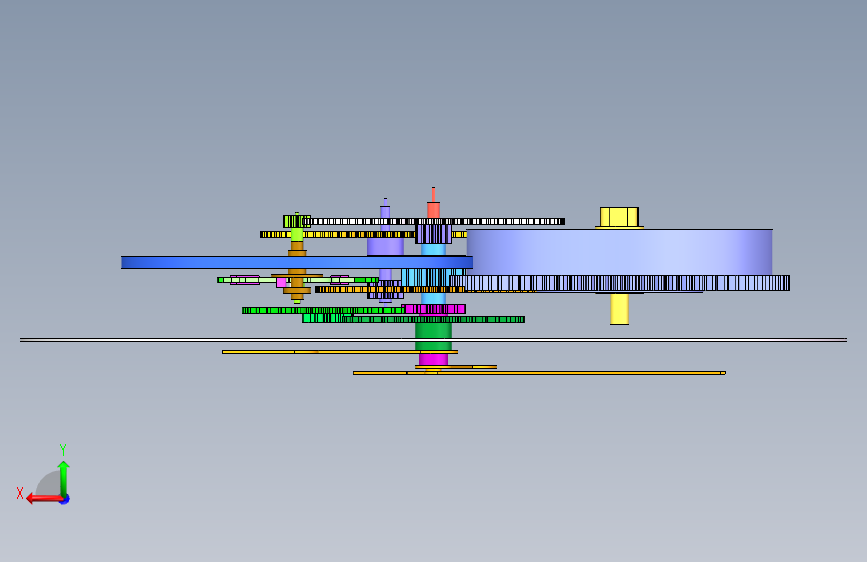Select the magenta gear on the central column
867x562 pixels.
[434, 309]
